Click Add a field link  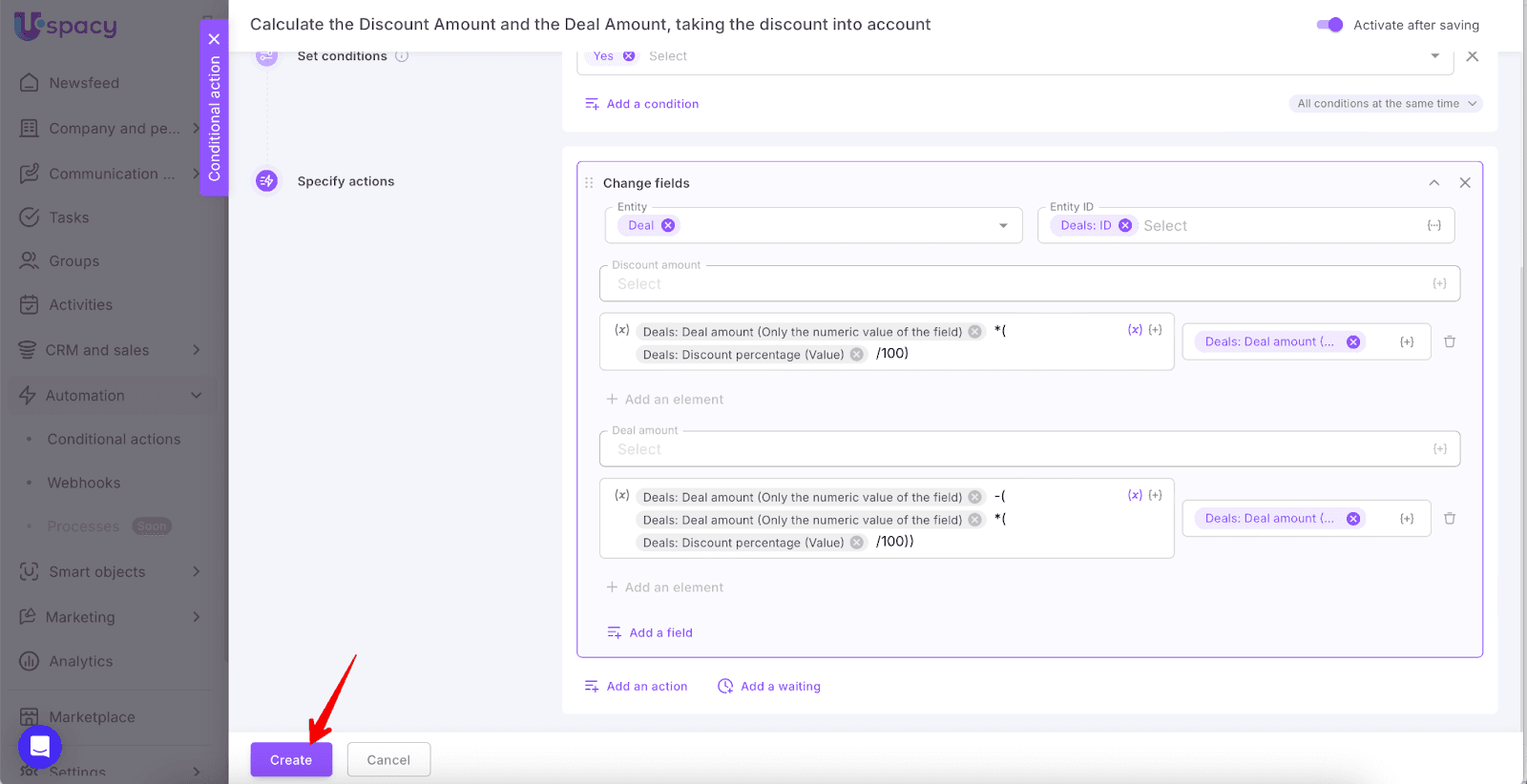[660, 633]
